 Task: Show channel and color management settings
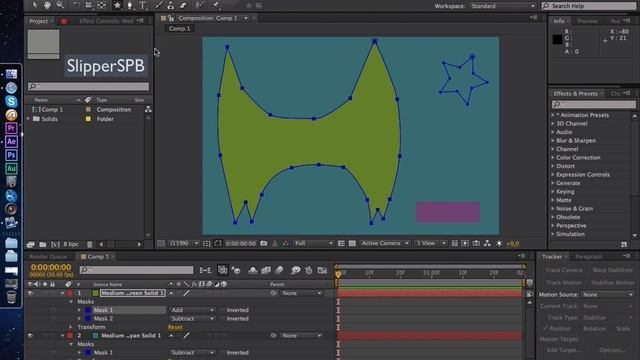pyautogui.click(x=286, y=243)
